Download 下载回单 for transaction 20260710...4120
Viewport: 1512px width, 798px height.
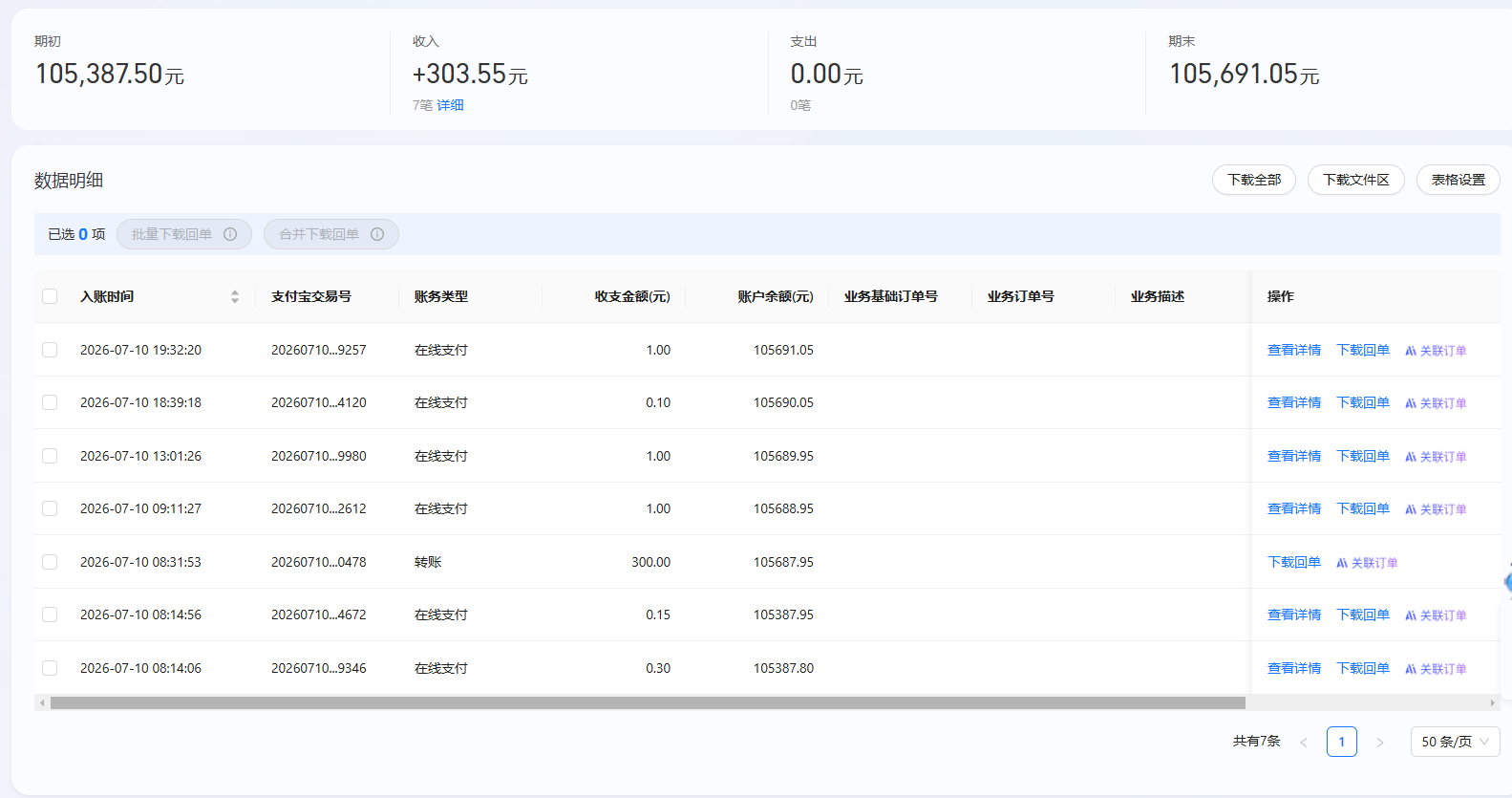pos(1363,402)
